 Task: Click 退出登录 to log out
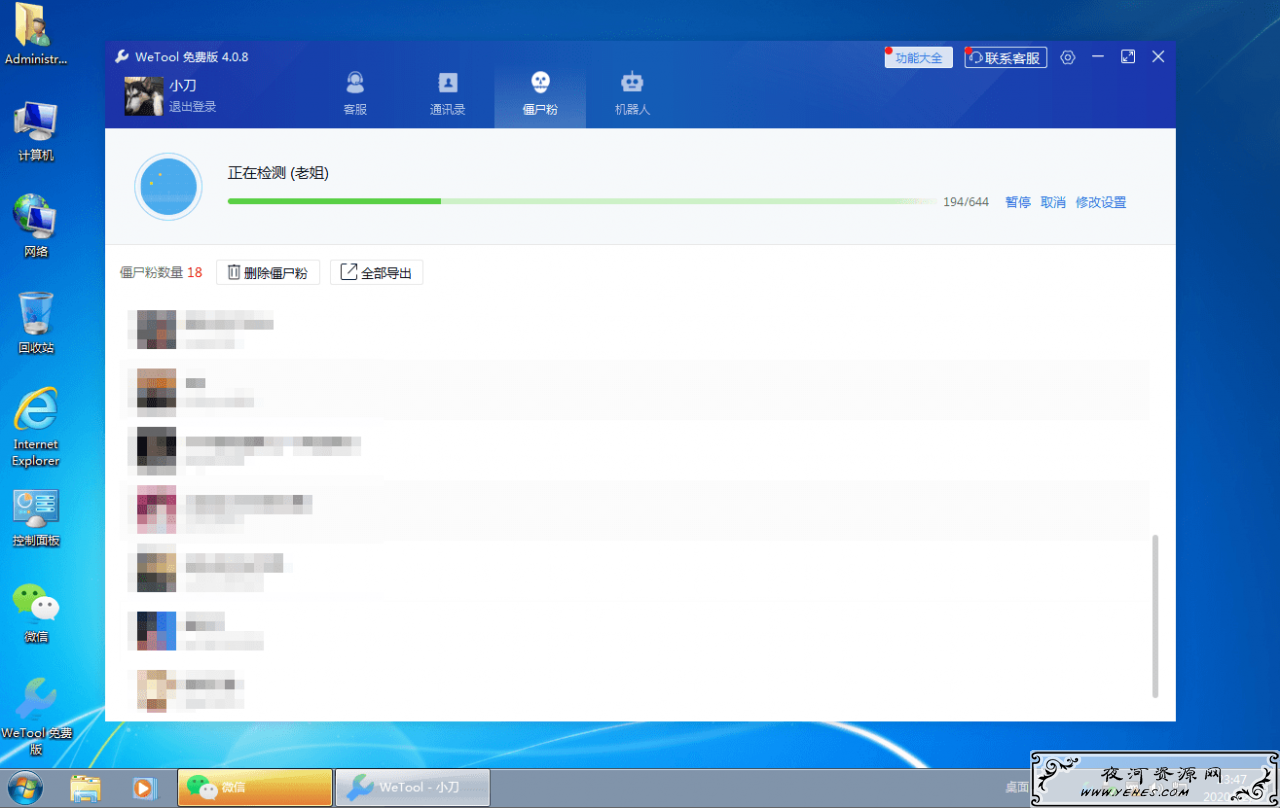tap(192, 107)
